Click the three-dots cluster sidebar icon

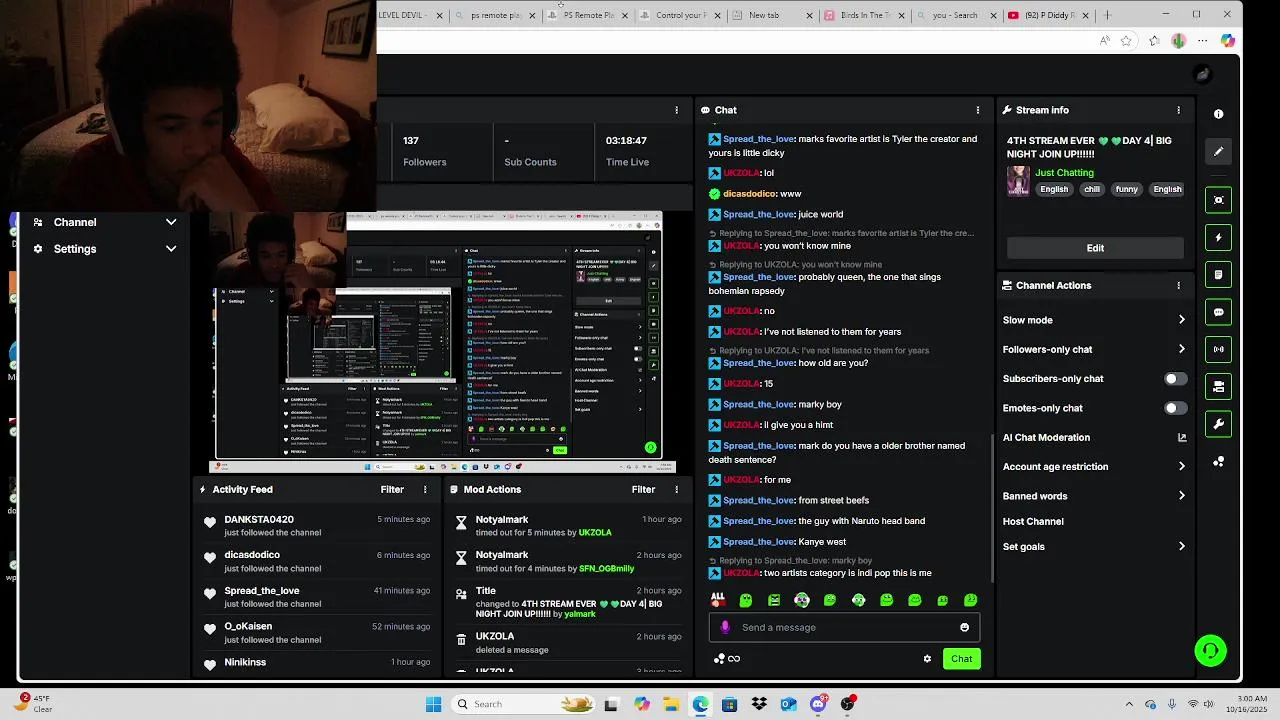click(x=1218, y=462)
